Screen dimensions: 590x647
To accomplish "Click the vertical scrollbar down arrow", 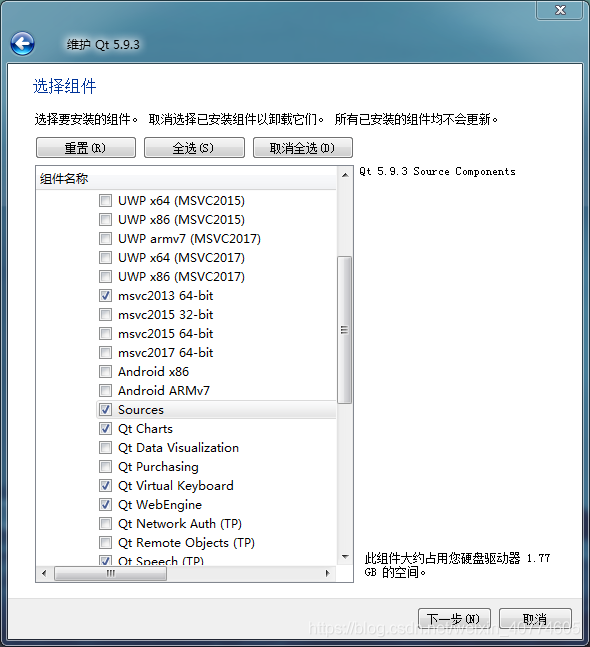I will click(x=345, y=557).
